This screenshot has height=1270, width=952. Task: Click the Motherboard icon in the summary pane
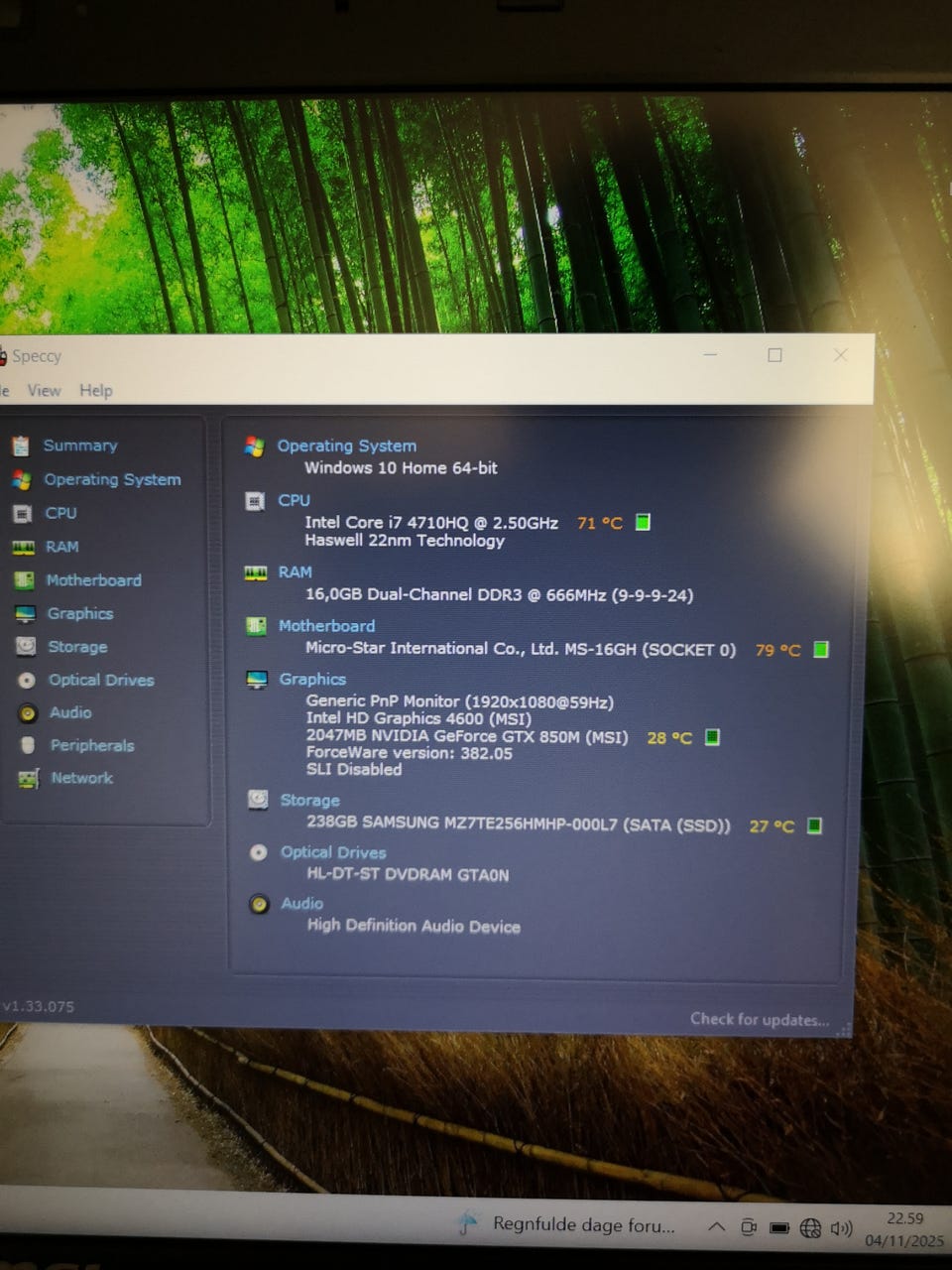coord(256,626)
